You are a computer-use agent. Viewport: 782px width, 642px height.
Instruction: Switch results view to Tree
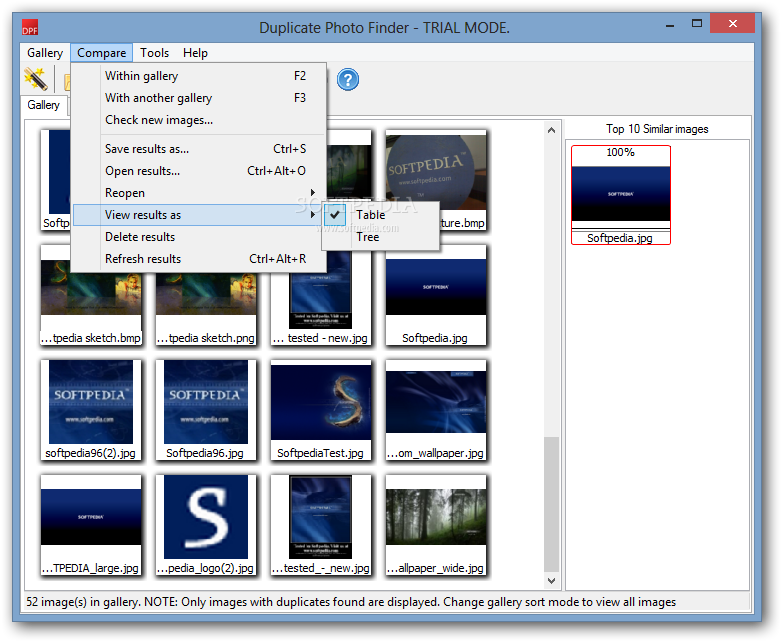381,237
